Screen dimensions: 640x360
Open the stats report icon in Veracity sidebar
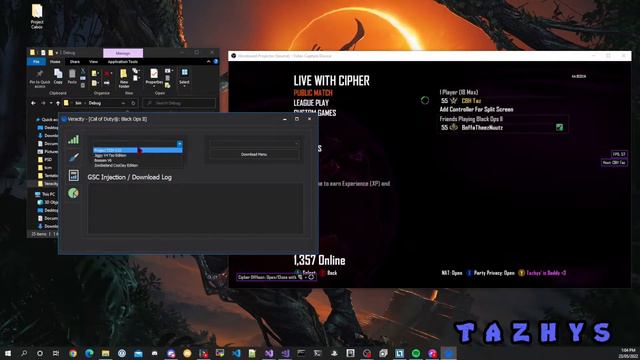pyautogui.click(x=73, y=176)
